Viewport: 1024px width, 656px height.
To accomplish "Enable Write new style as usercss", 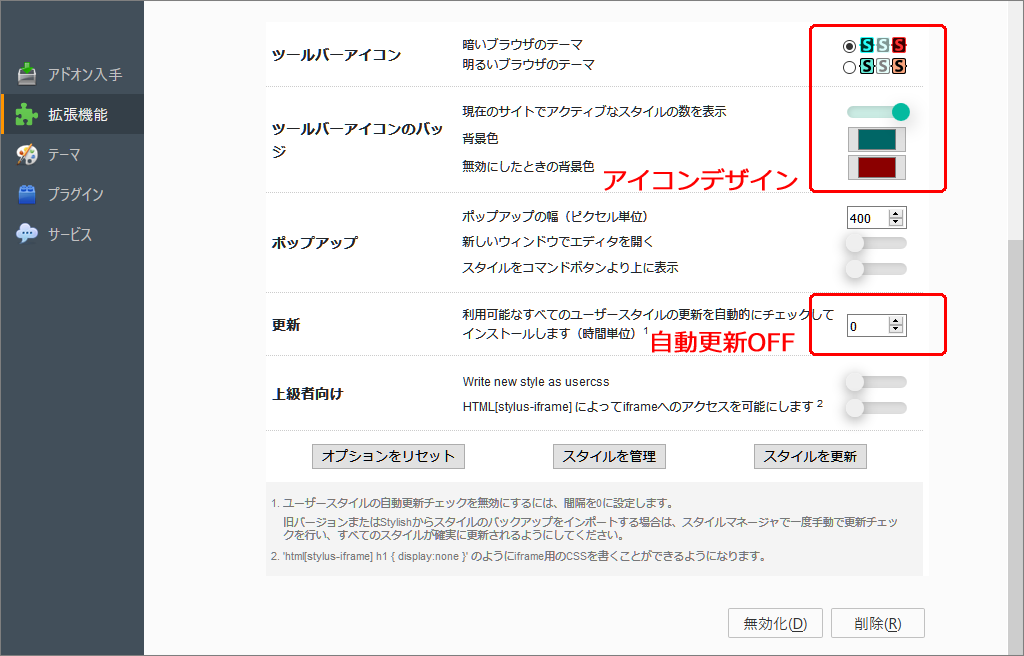I will [x=876, y=382].
